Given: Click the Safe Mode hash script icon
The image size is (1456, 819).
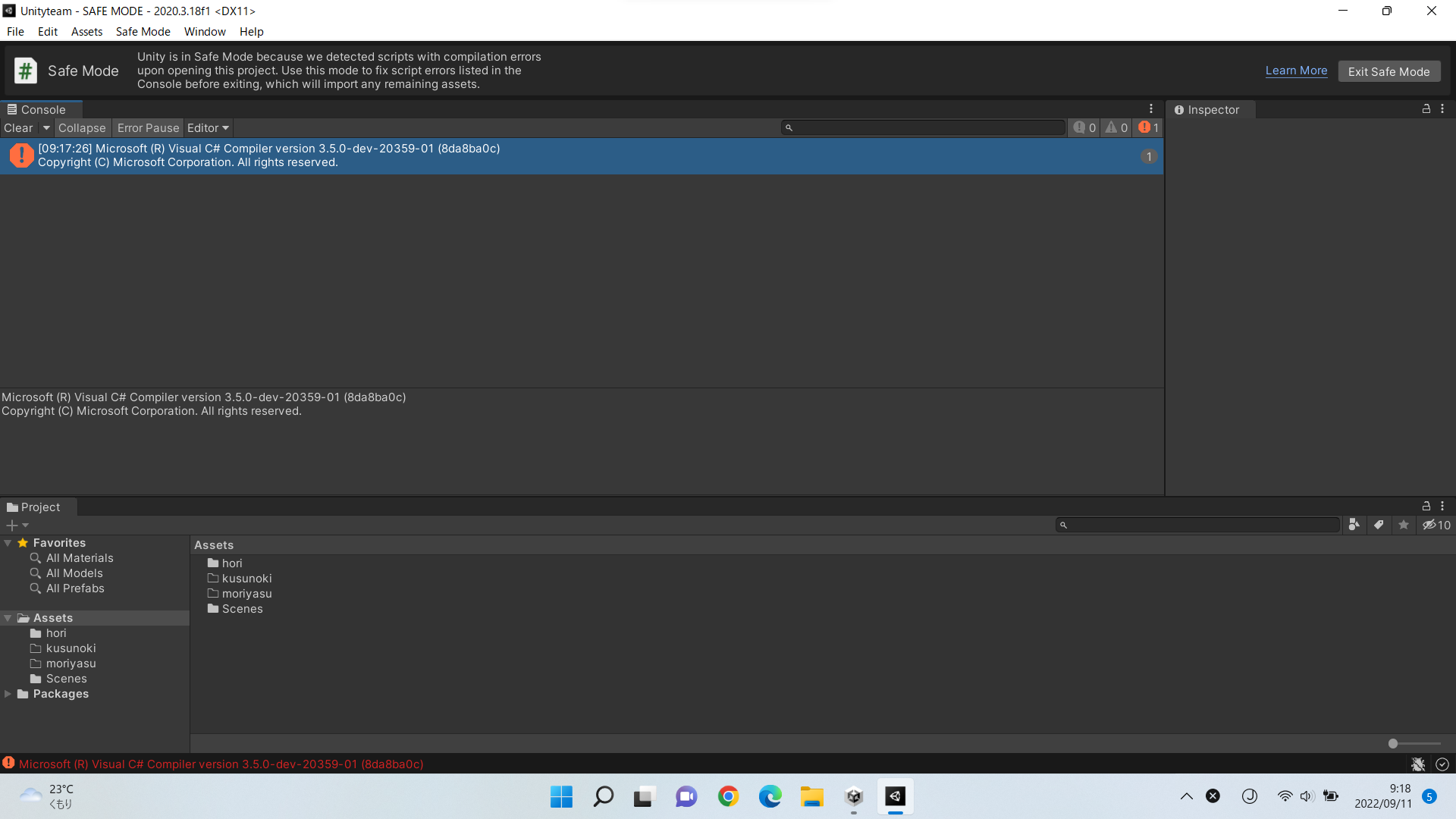Looking at the screenshot, I should point(26,71).
